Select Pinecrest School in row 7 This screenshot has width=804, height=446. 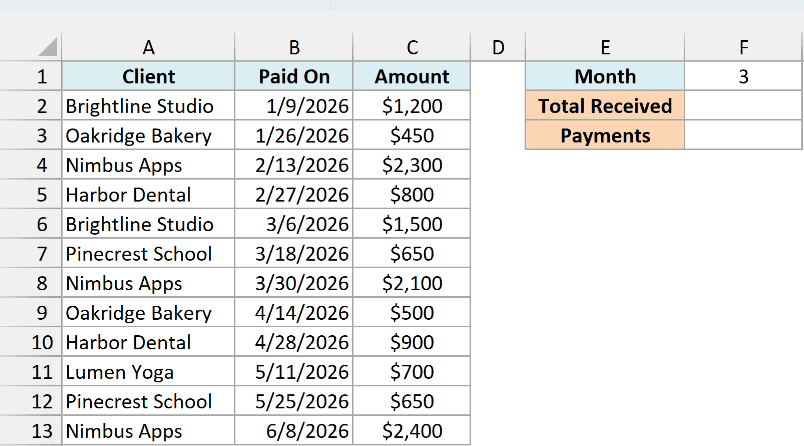coord(148,254)
